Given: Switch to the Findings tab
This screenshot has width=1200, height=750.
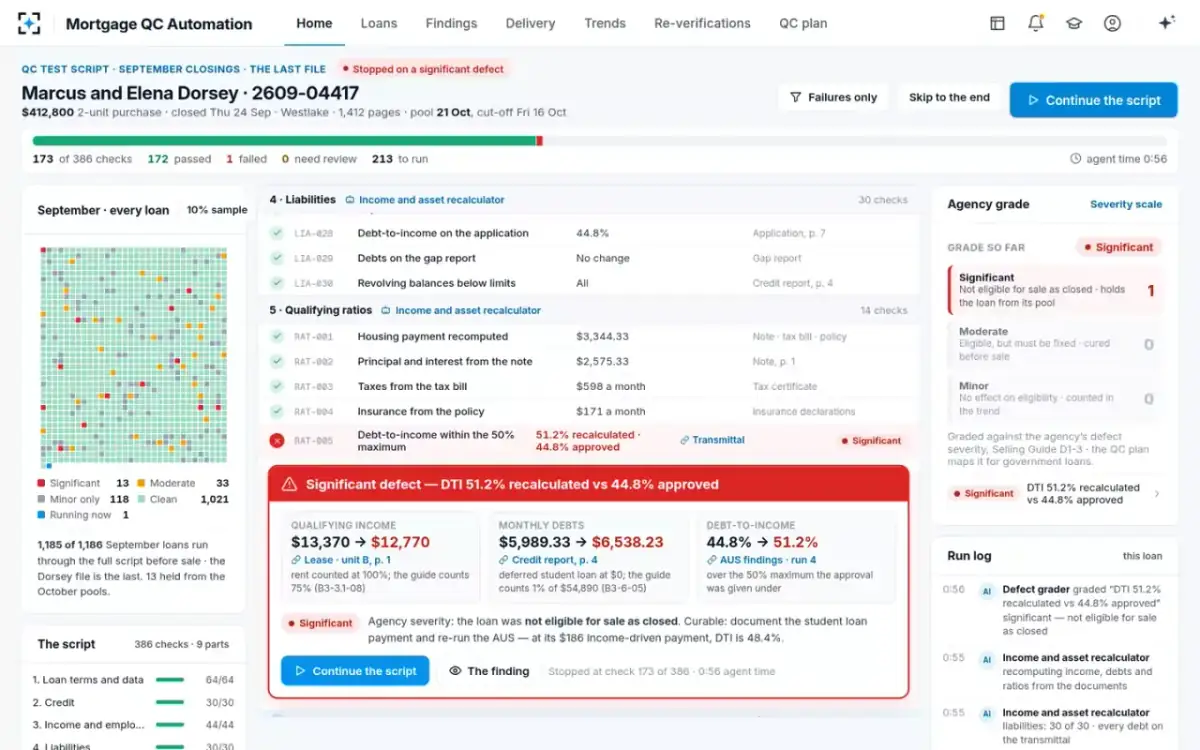Looking at the screenshot, I should [x=451, y=23].
